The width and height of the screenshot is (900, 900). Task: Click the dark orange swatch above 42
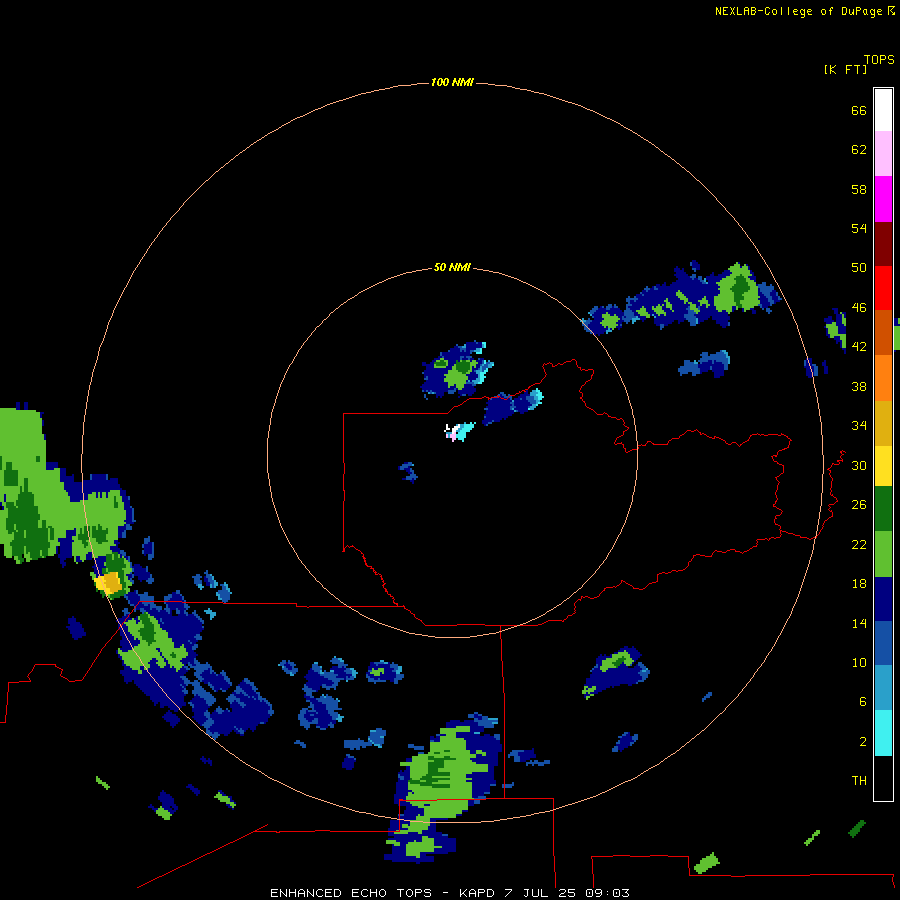(x=883, y=333)
